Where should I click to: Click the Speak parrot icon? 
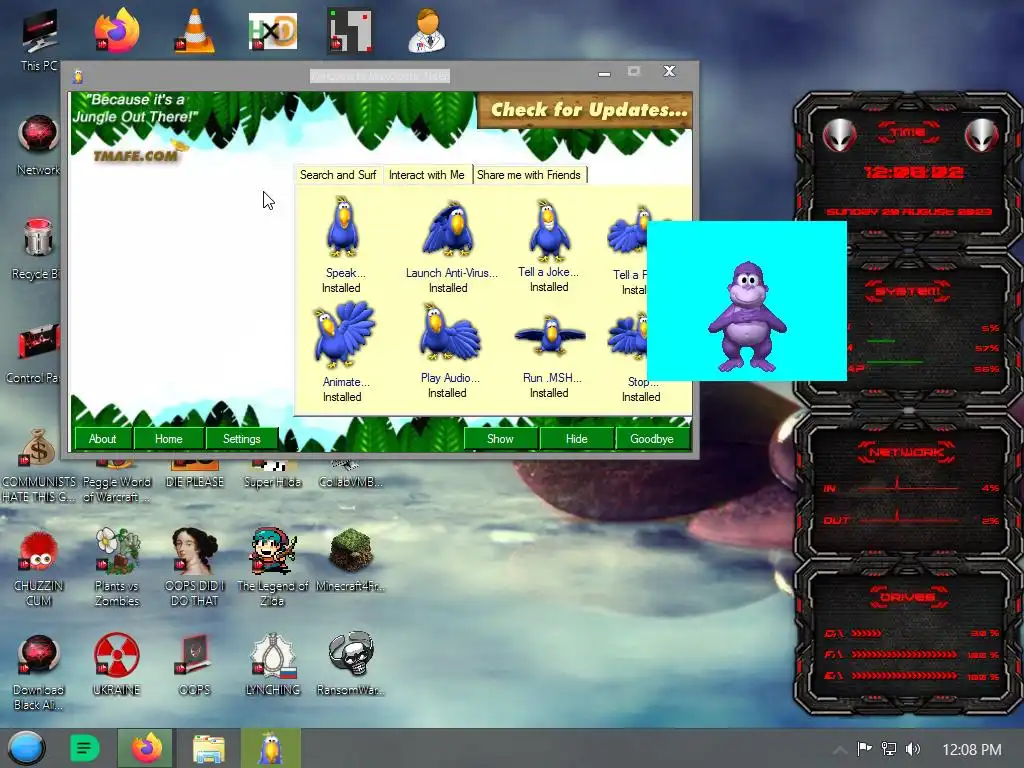coord(342,227)
